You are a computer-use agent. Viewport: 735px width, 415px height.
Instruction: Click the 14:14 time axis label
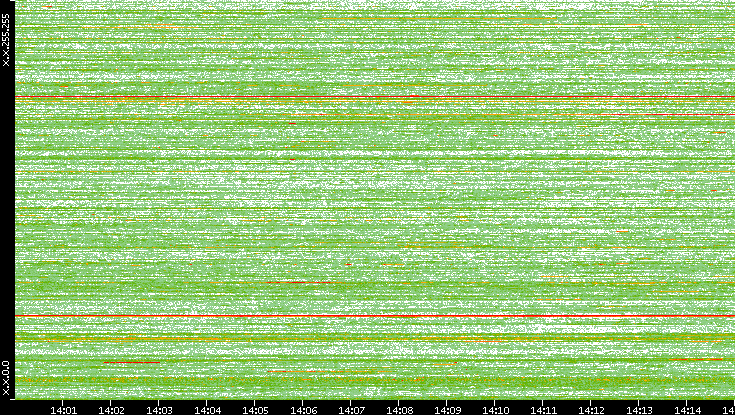tap(688, 410)
